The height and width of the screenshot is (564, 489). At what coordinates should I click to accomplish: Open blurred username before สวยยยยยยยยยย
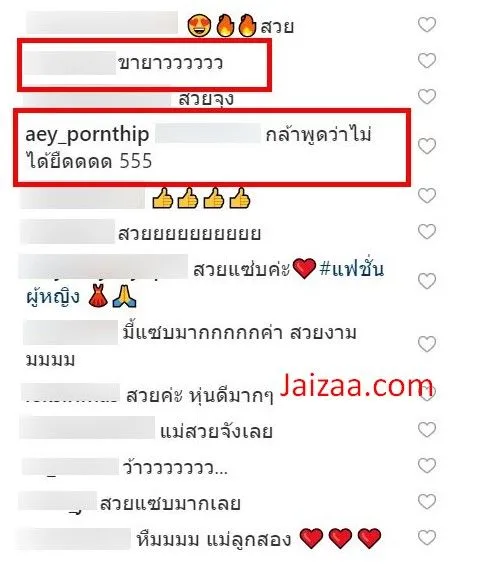[x=68, y=232]
